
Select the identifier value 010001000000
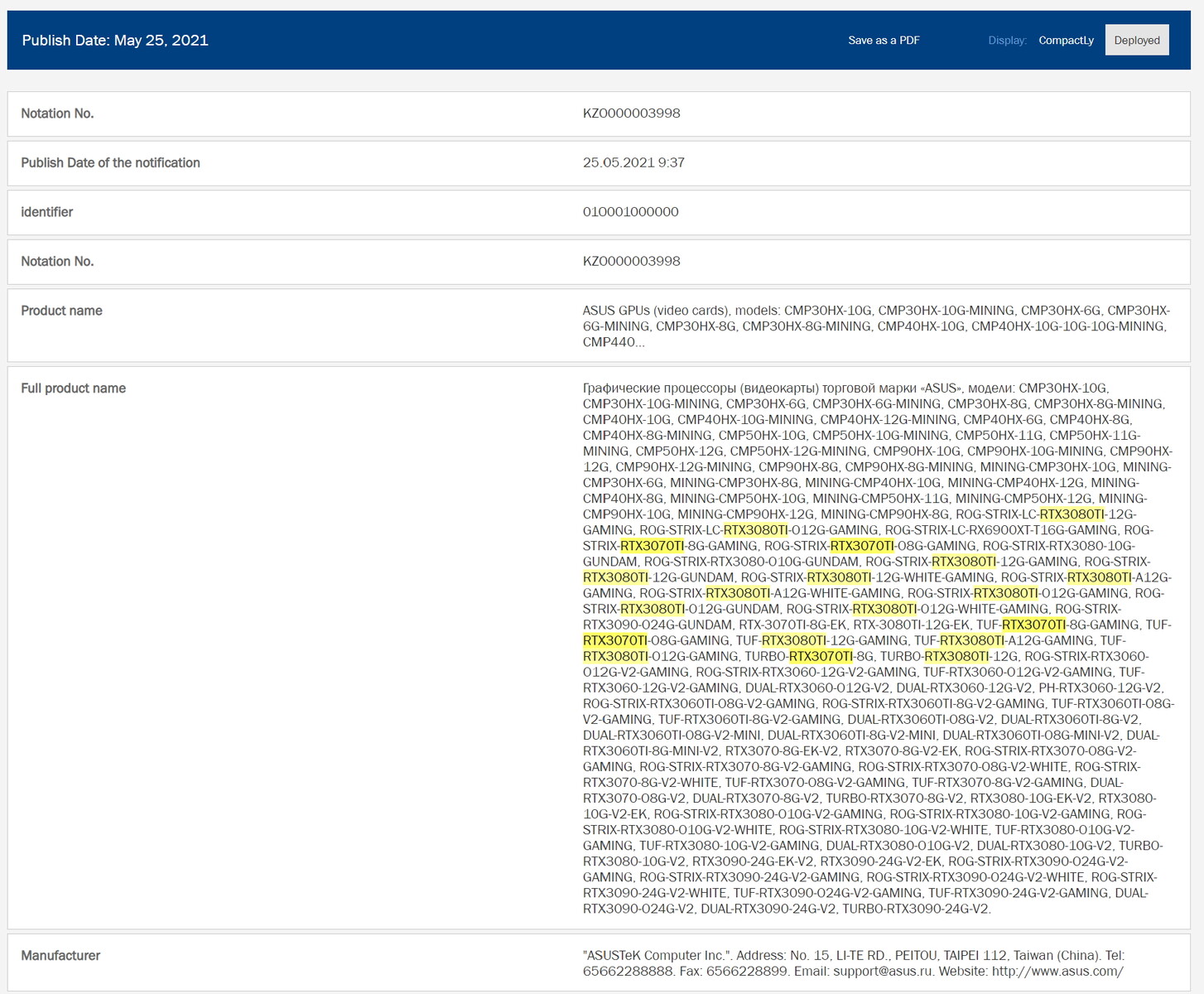(x=630, y=212)
